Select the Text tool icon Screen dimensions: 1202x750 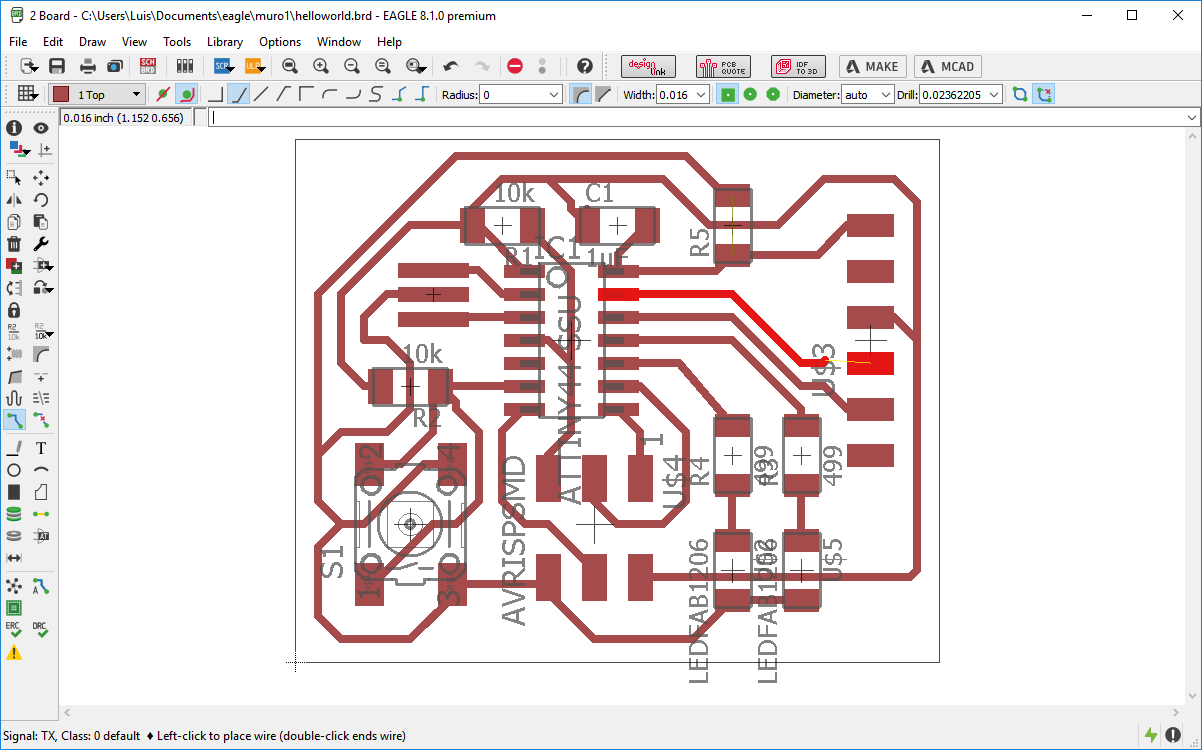point(41,448)
